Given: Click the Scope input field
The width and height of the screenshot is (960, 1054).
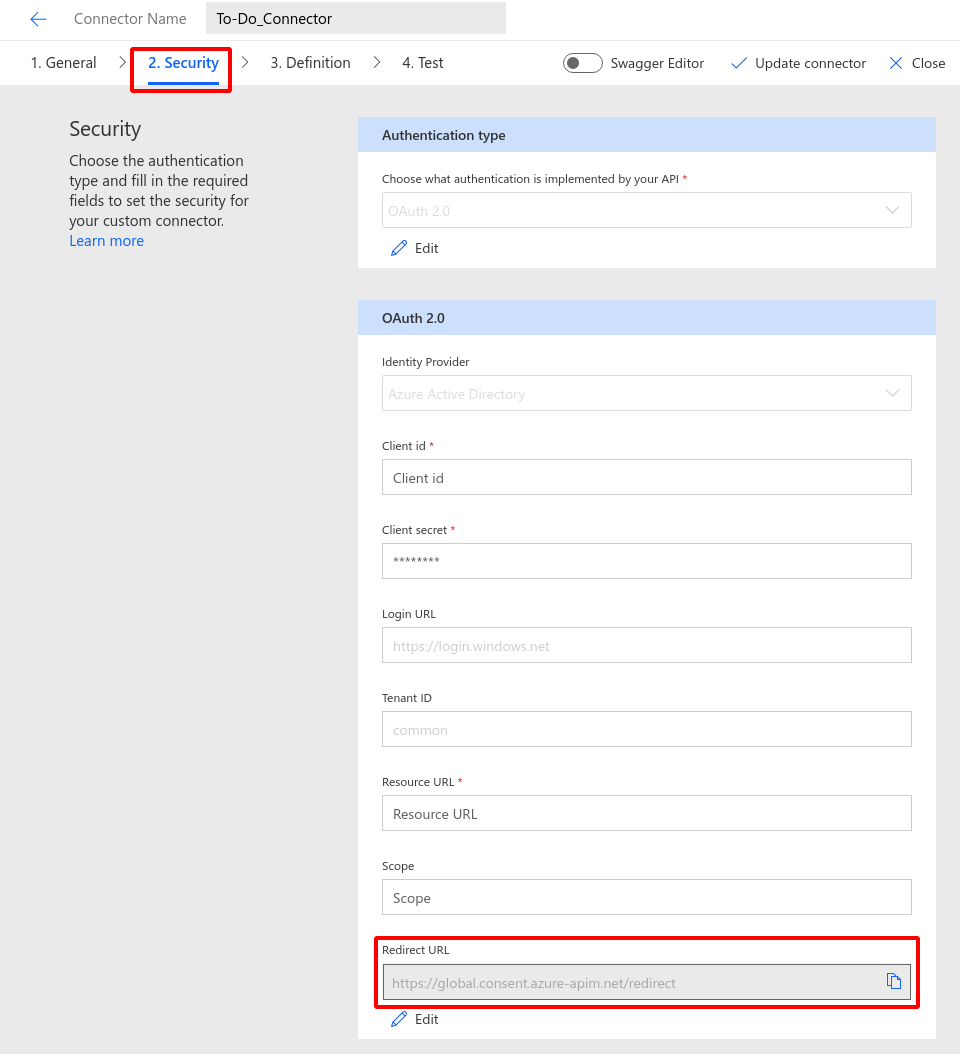Looking at the screenshot, I should pyautogui.click(x=647, y=897).
